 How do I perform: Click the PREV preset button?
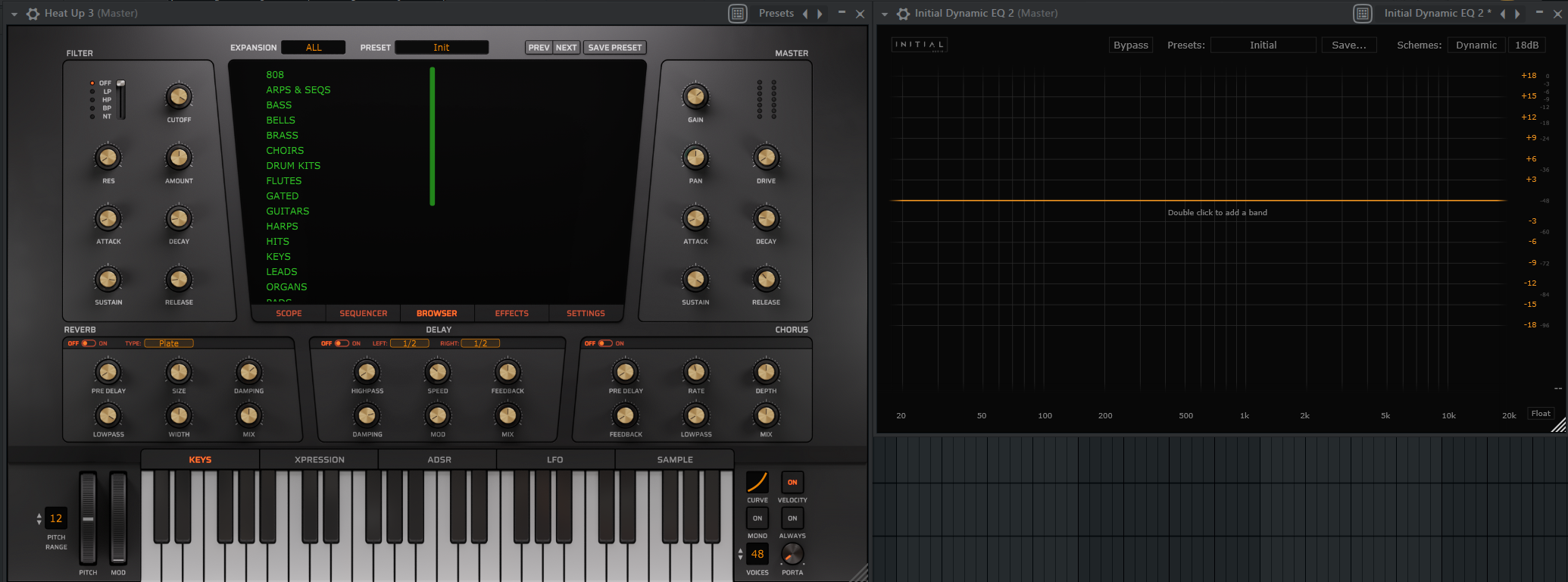pos(539,47)
